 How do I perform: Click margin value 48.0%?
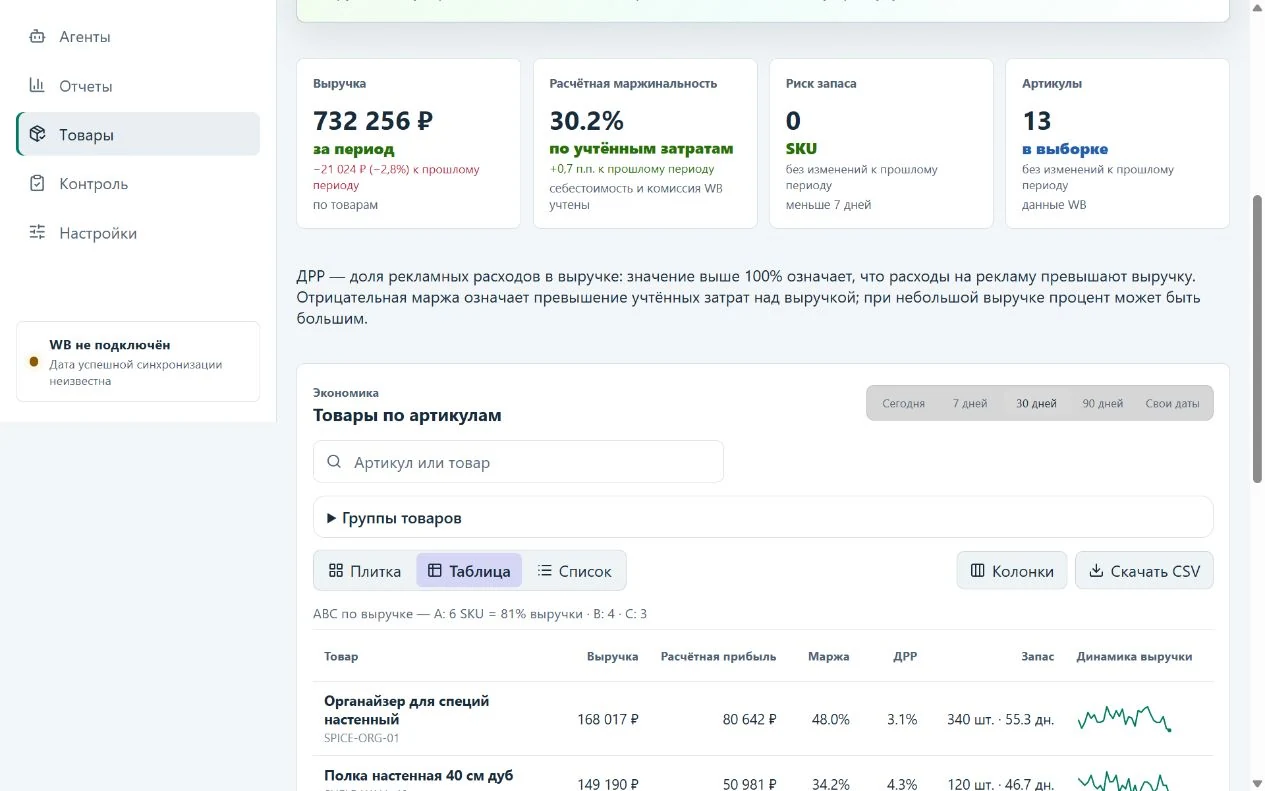(x=830, y=719)
